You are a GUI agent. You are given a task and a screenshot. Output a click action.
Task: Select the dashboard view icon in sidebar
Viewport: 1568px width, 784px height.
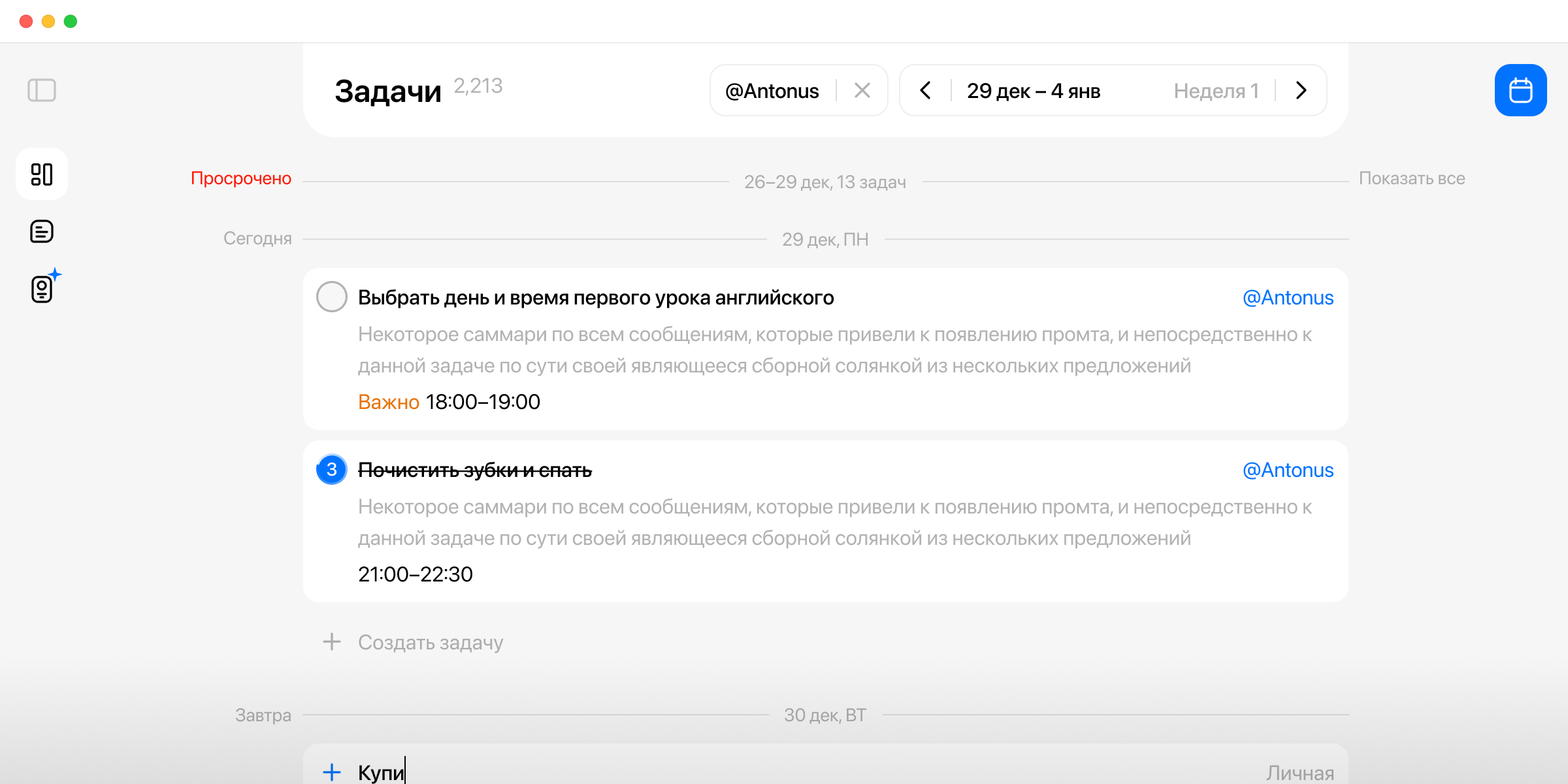(x=42, y=174)
